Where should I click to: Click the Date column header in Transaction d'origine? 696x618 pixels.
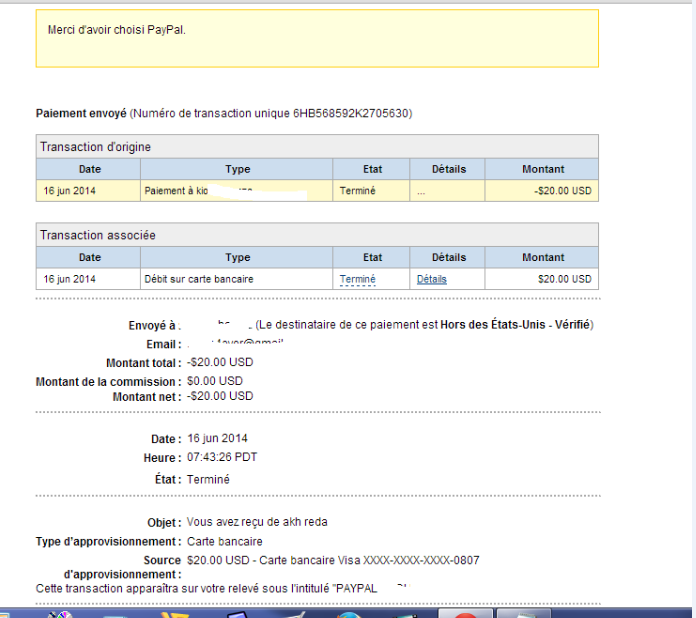[x=90, y=169]
